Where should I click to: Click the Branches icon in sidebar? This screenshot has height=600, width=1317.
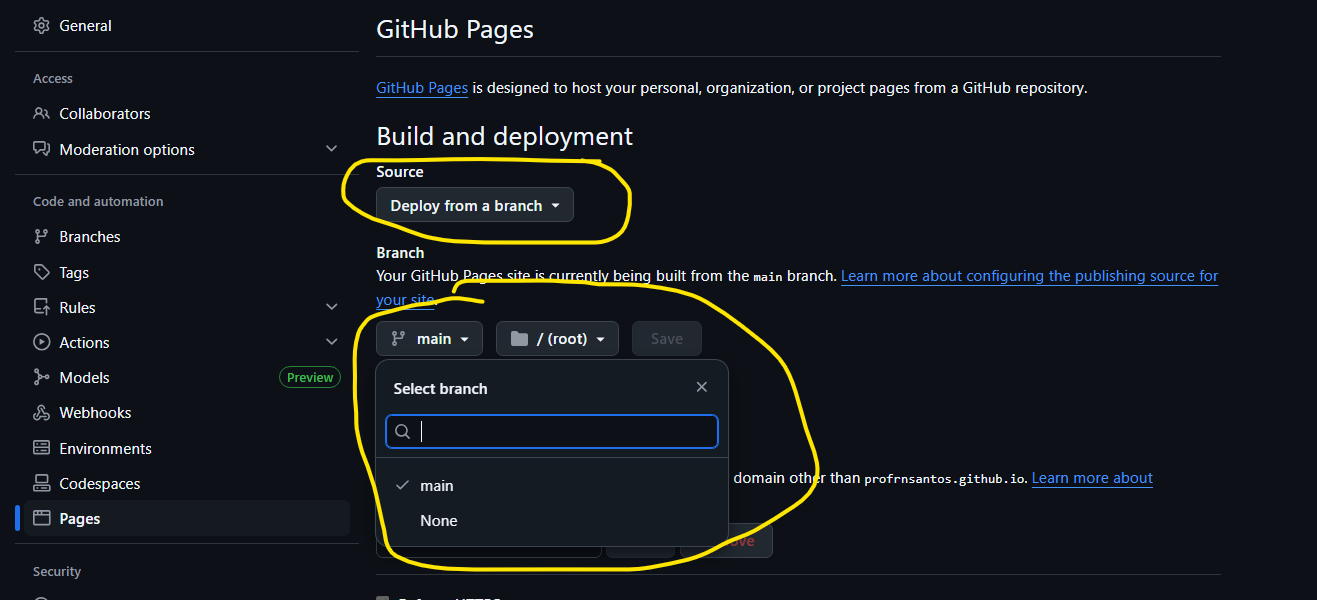point(41,237)
